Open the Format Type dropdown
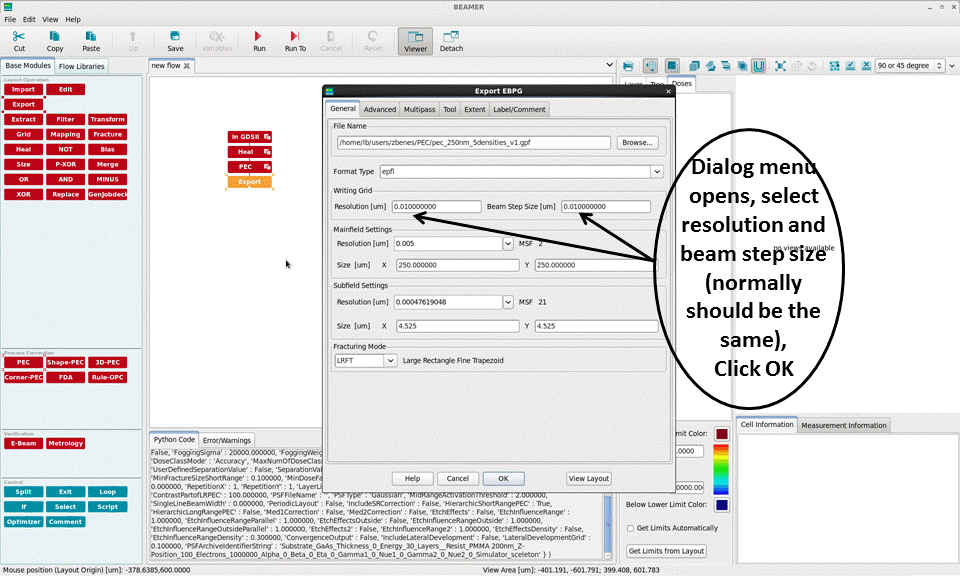The height and width of the screenshot is (576, 960). (657, 172)
